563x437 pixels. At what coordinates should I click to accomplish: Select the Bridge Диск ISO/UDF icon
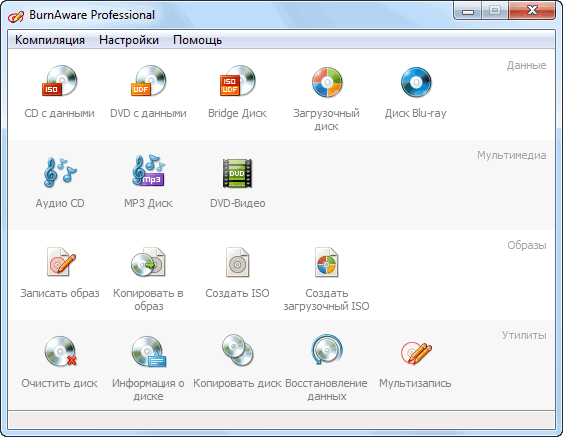coord(237,81)
